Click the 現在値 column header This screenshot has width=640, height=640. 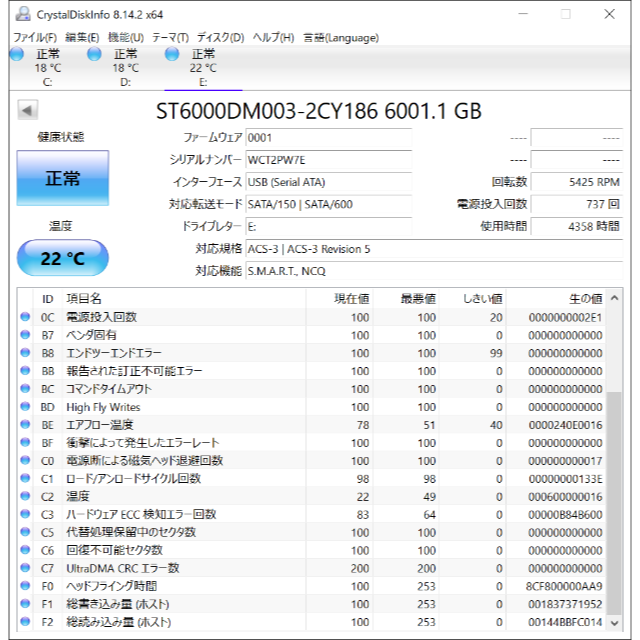click(339, 299)
